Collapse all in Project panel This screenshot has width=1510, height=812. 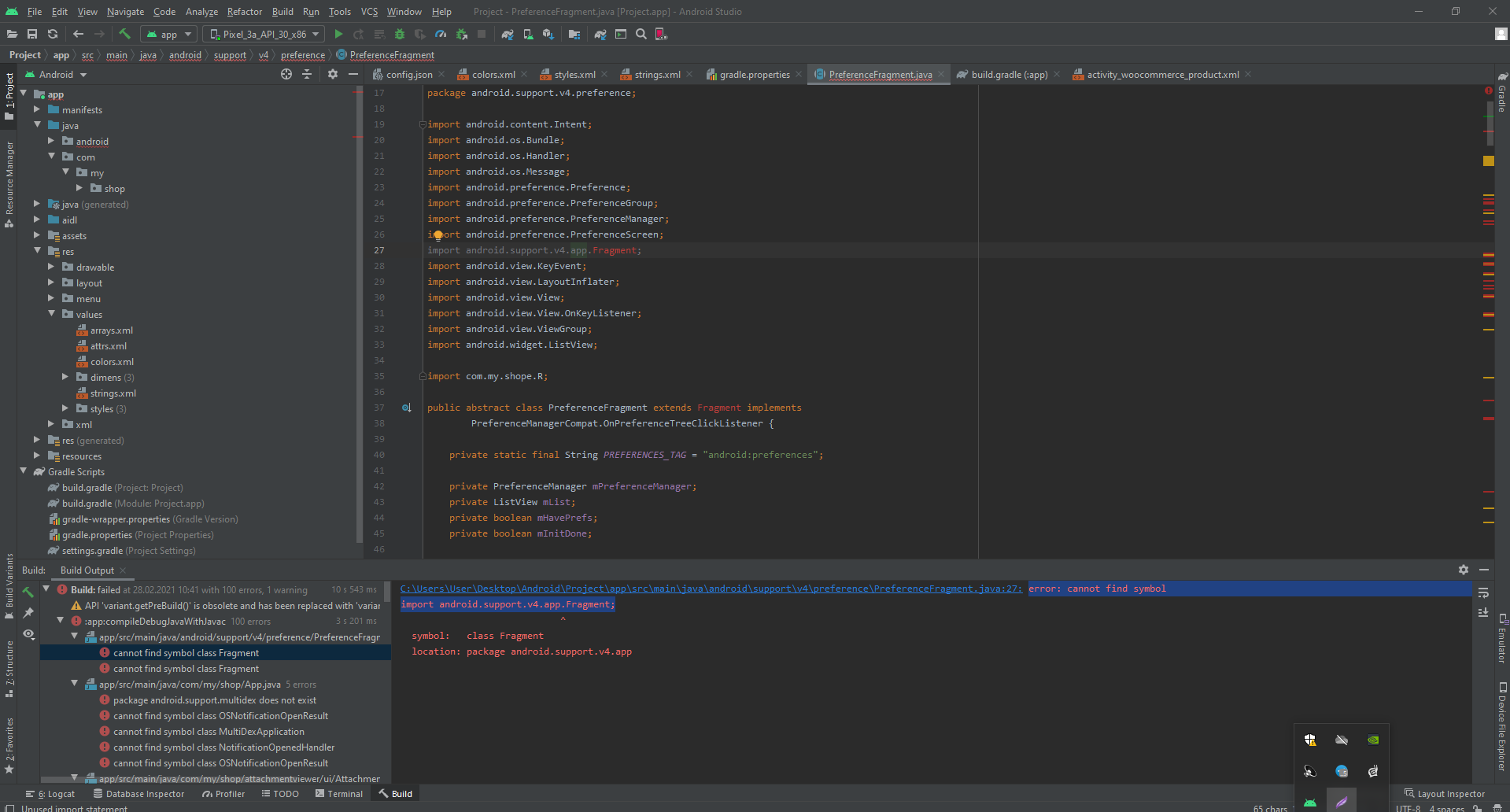[x=307, y=74]
